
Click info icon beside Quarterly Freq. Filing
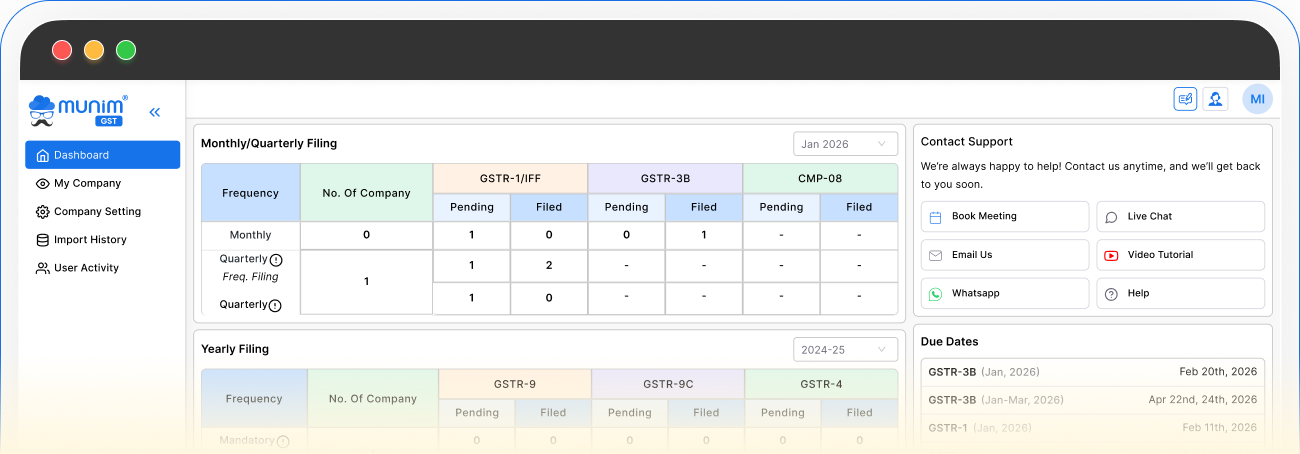click(276, 260)
